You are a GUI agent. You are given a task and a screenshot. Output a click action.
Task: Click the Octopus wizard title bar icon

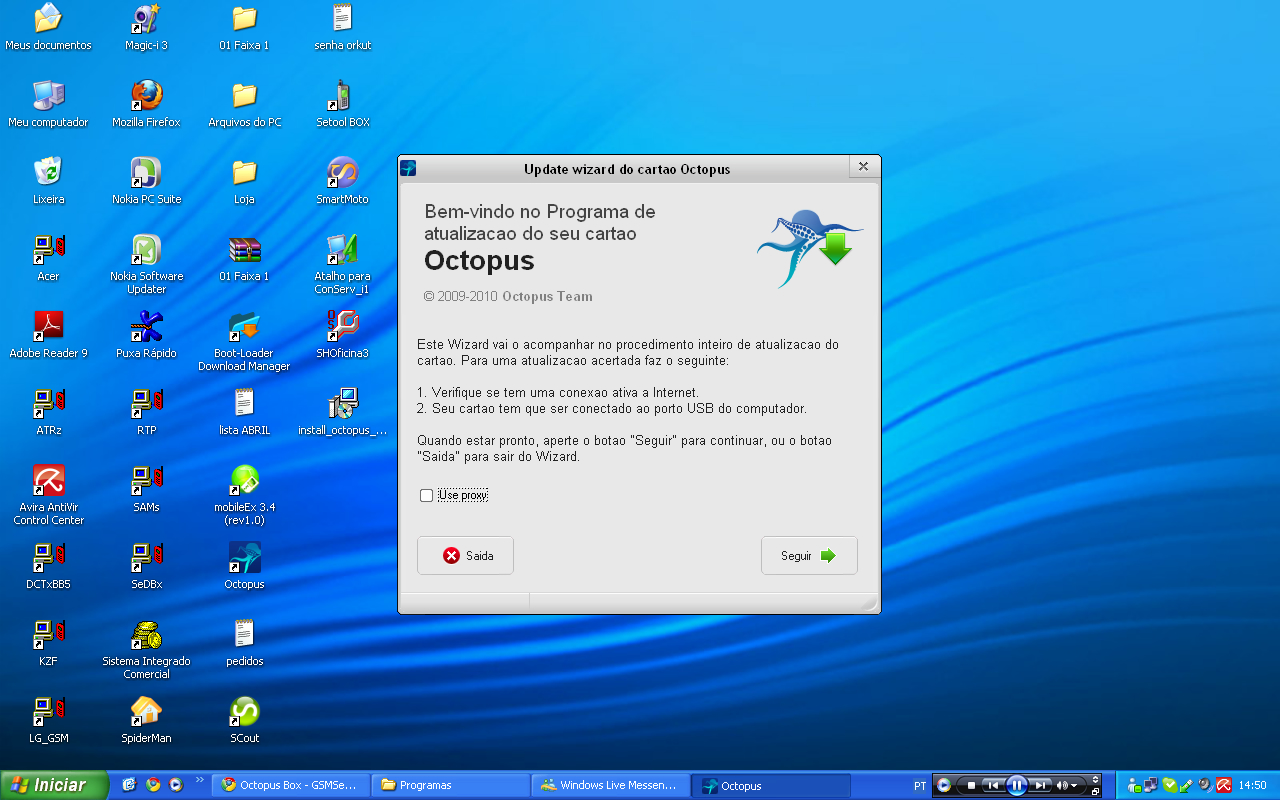pyautogui.click(x=408, y=168)
